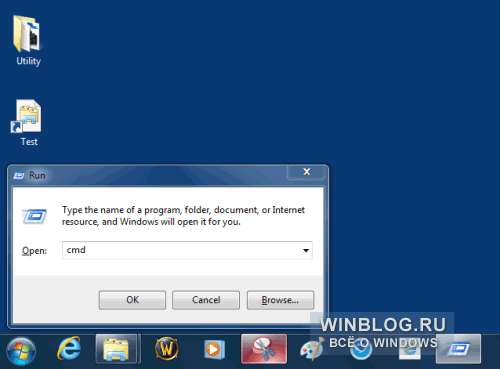The image size is (500, 369).
Task: Open Paint from the taskbar
Action: 312,349
